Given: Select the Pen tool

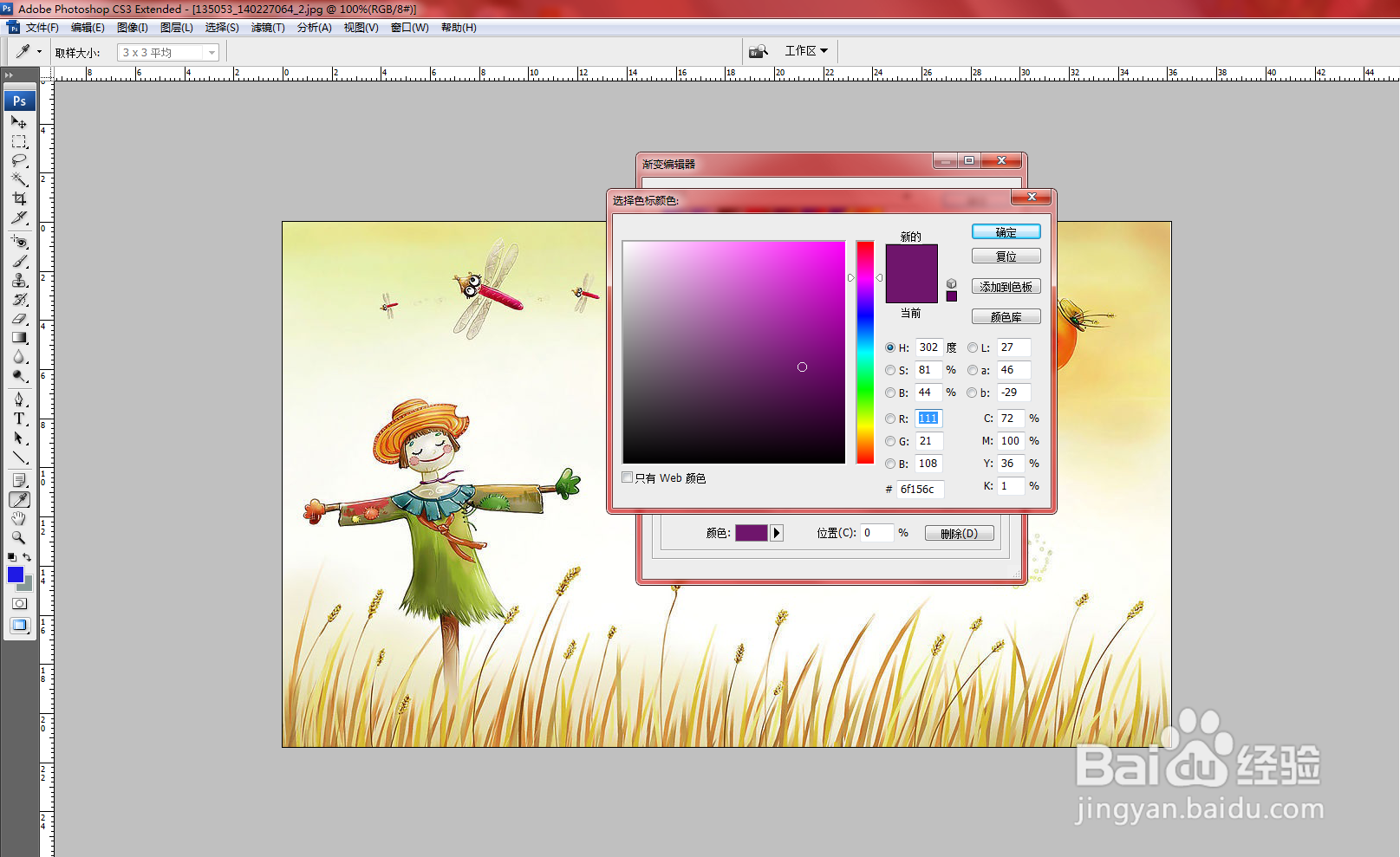Looking at the screenshot, I should coord(19,399).
